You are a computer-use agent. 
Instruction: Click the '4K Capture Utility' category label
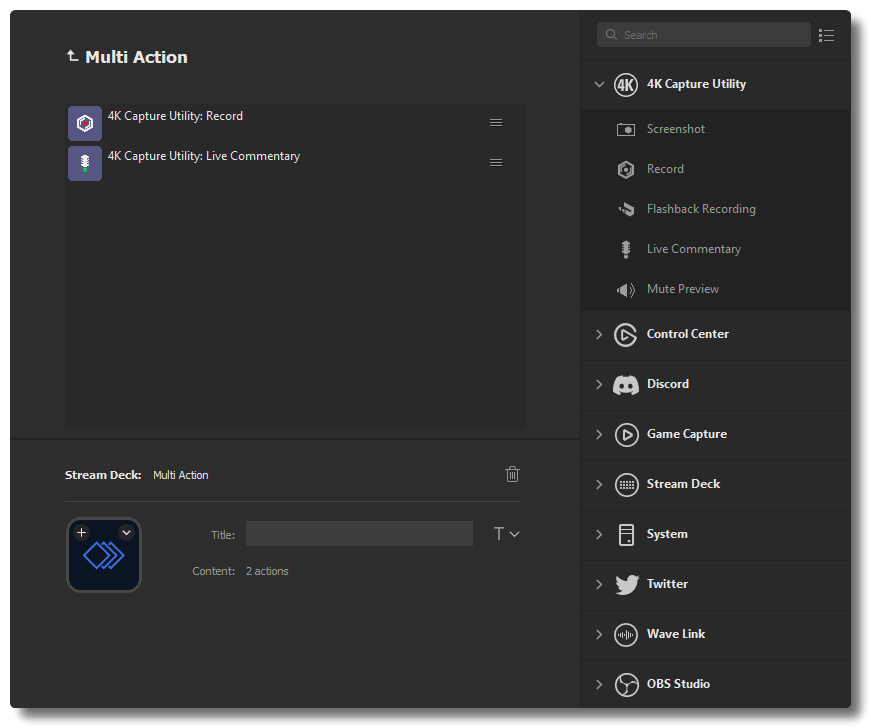pyautogui.click(x=696, y=84)
